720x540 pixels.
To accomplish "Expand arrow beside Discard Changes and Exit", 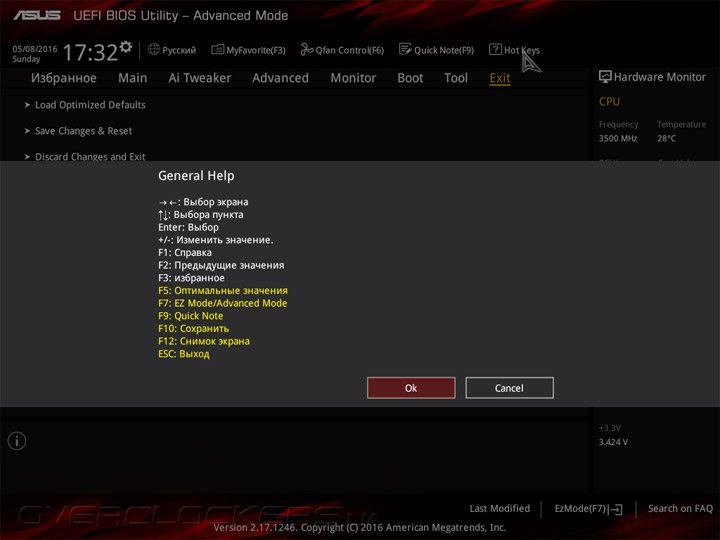I will point(27,157).
